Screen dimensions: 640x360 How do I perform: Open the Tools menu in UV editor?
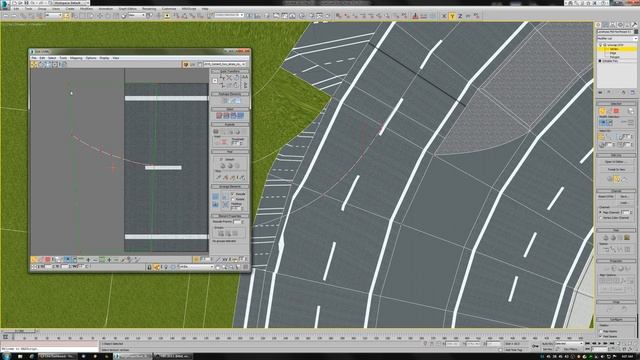click(x=63, y=58)
